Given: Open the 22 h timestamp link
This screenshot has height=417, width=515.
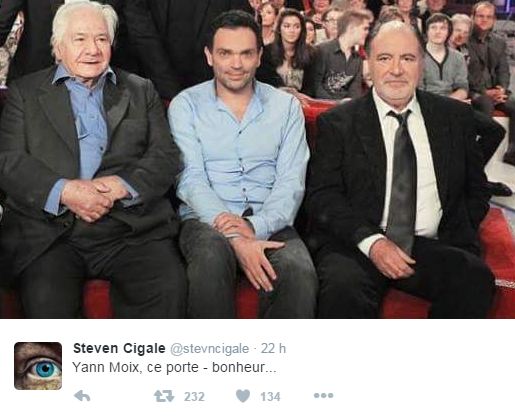Looking at the screenshot, I should pos(273,348).
